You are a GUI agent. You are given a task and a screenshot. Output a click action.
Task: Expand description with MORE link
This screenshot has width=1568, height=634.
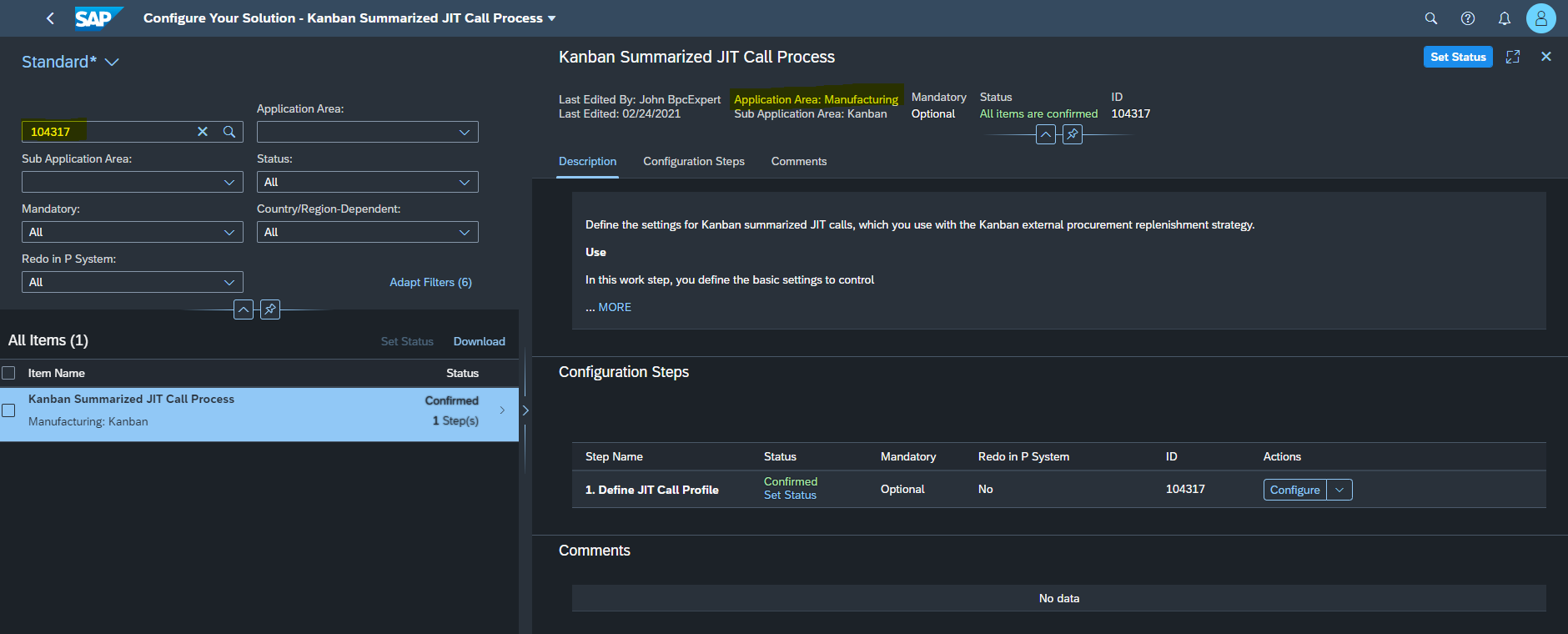point(615,307)
